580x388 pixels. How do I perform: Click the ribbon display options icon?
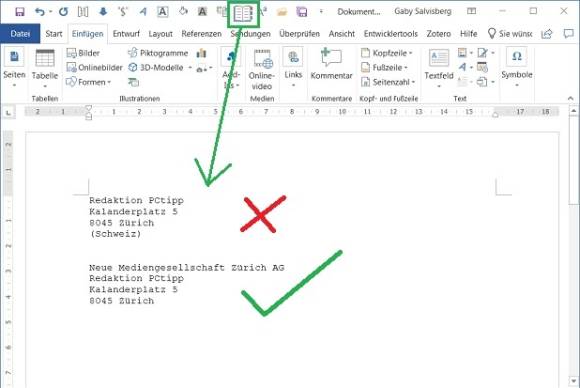[x=471, y=11]
